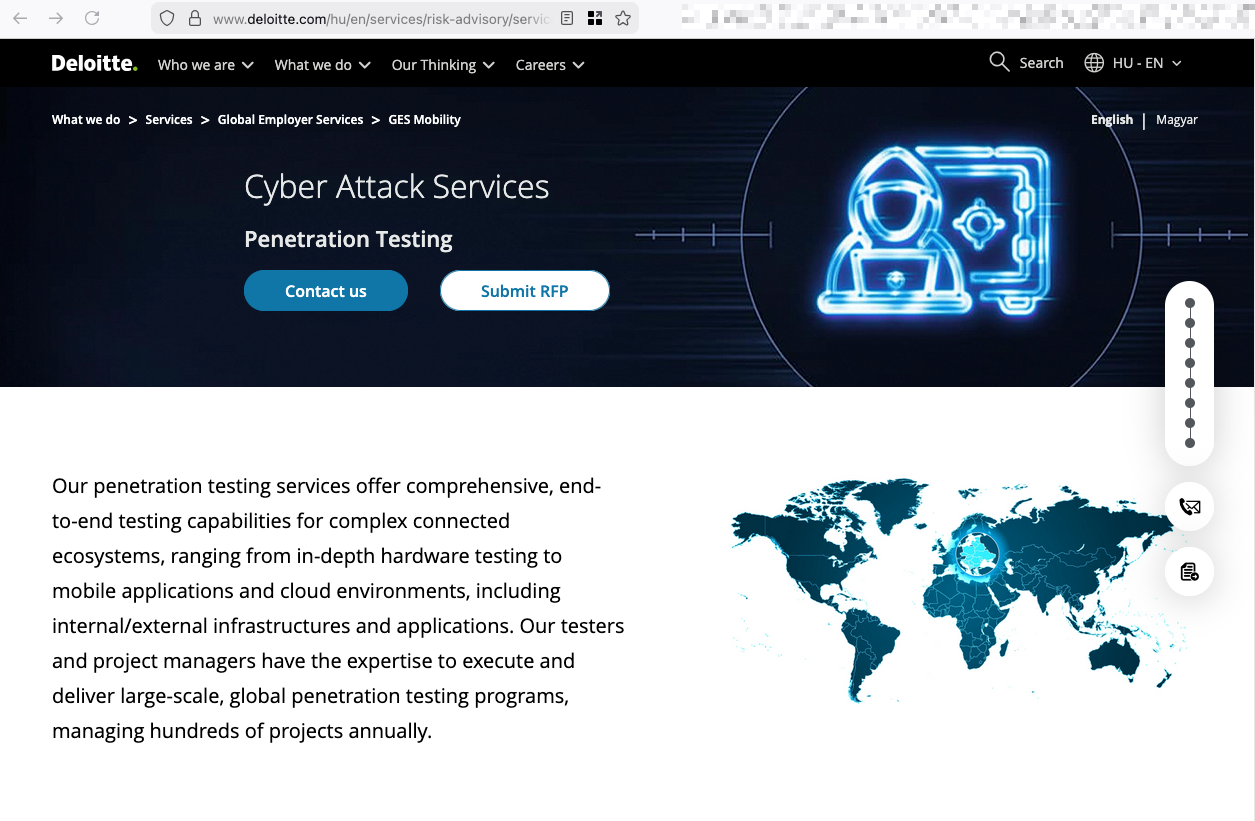Viewport: 1255px width, 821px height.
Task: Follow the Services breadcrumb link
Action: pyautogui.click(x=169, y=120)
